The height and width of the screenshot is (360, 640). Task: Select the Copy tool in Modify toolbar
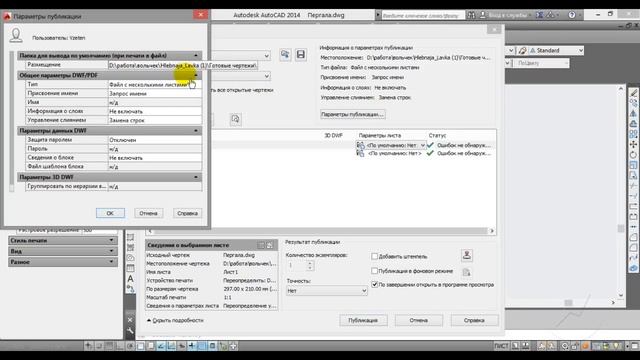[x=633, y=103]
